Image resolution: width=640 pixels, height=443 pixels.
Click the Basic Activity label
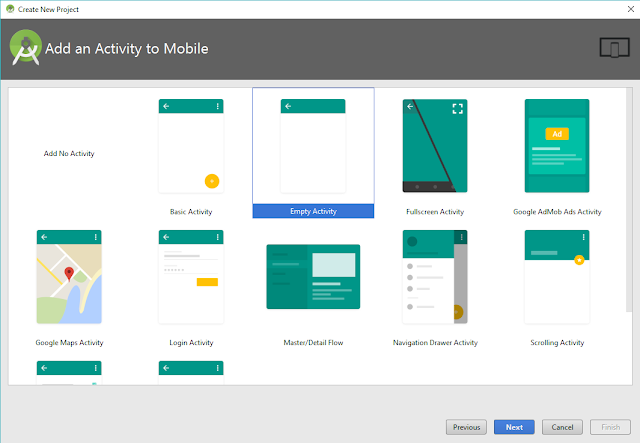(191, 212)
